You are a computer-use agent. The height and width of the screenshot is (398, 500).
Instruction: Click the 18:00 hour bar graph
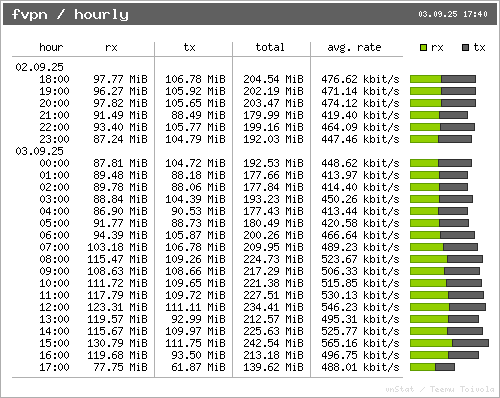443,79
